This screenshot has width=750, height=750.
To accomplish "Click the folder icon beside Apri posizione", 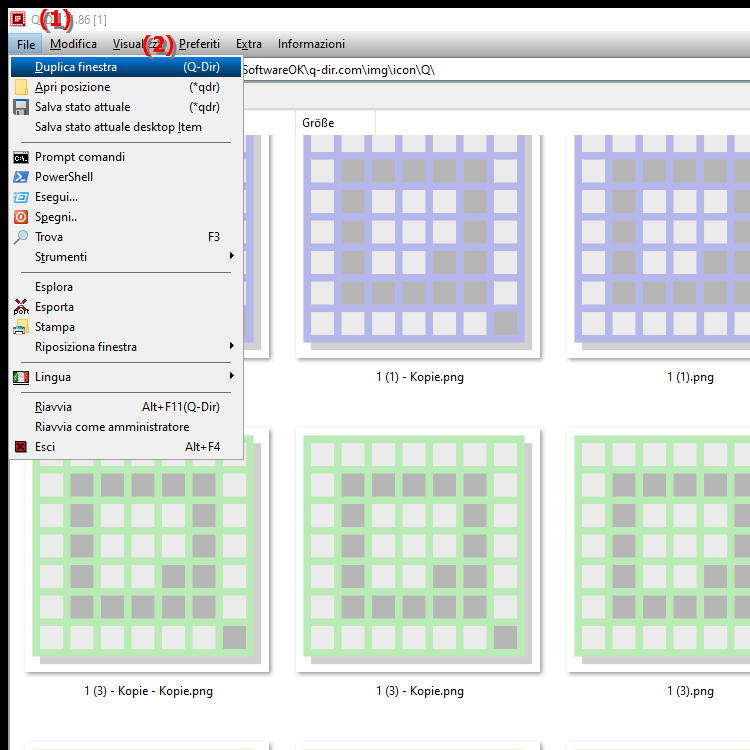I will tap(21, 87).
